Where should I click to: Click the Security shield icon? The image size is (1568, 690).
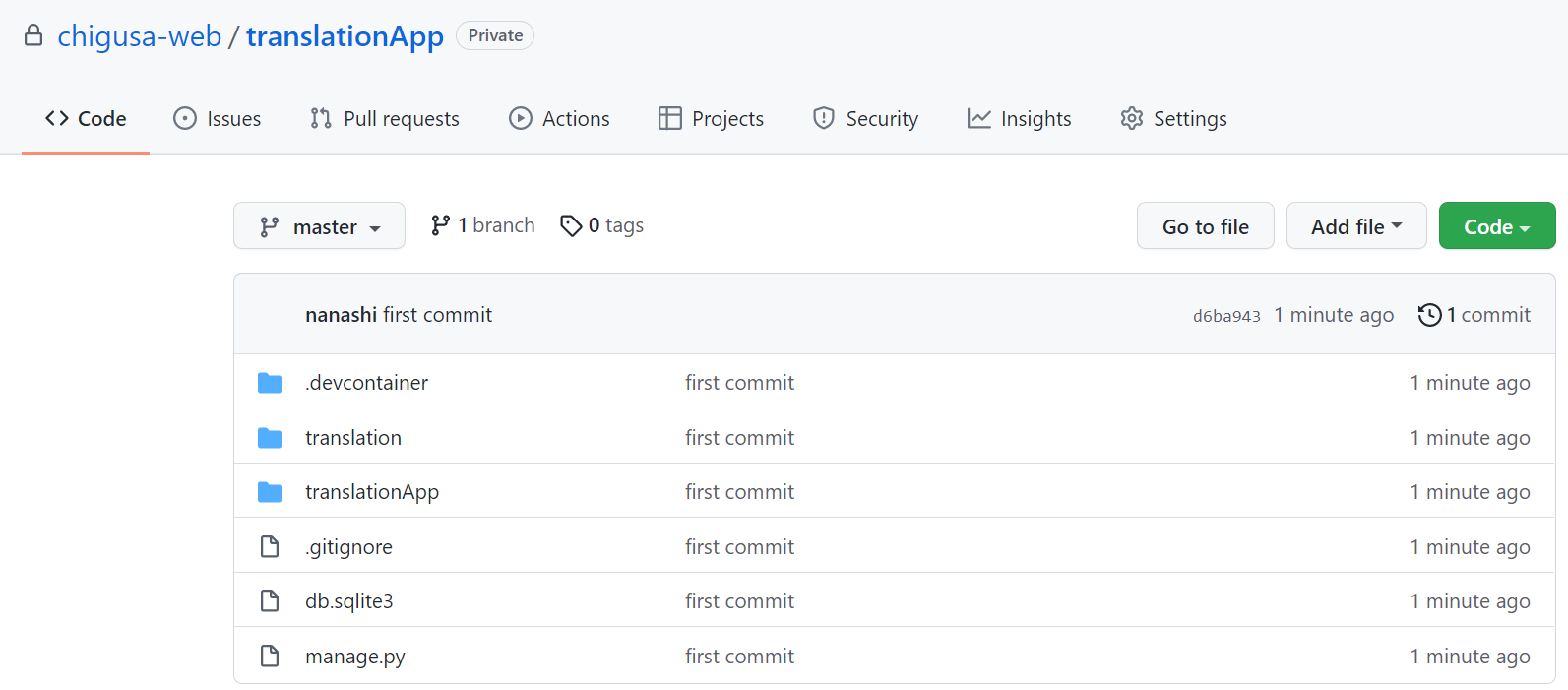824,118
